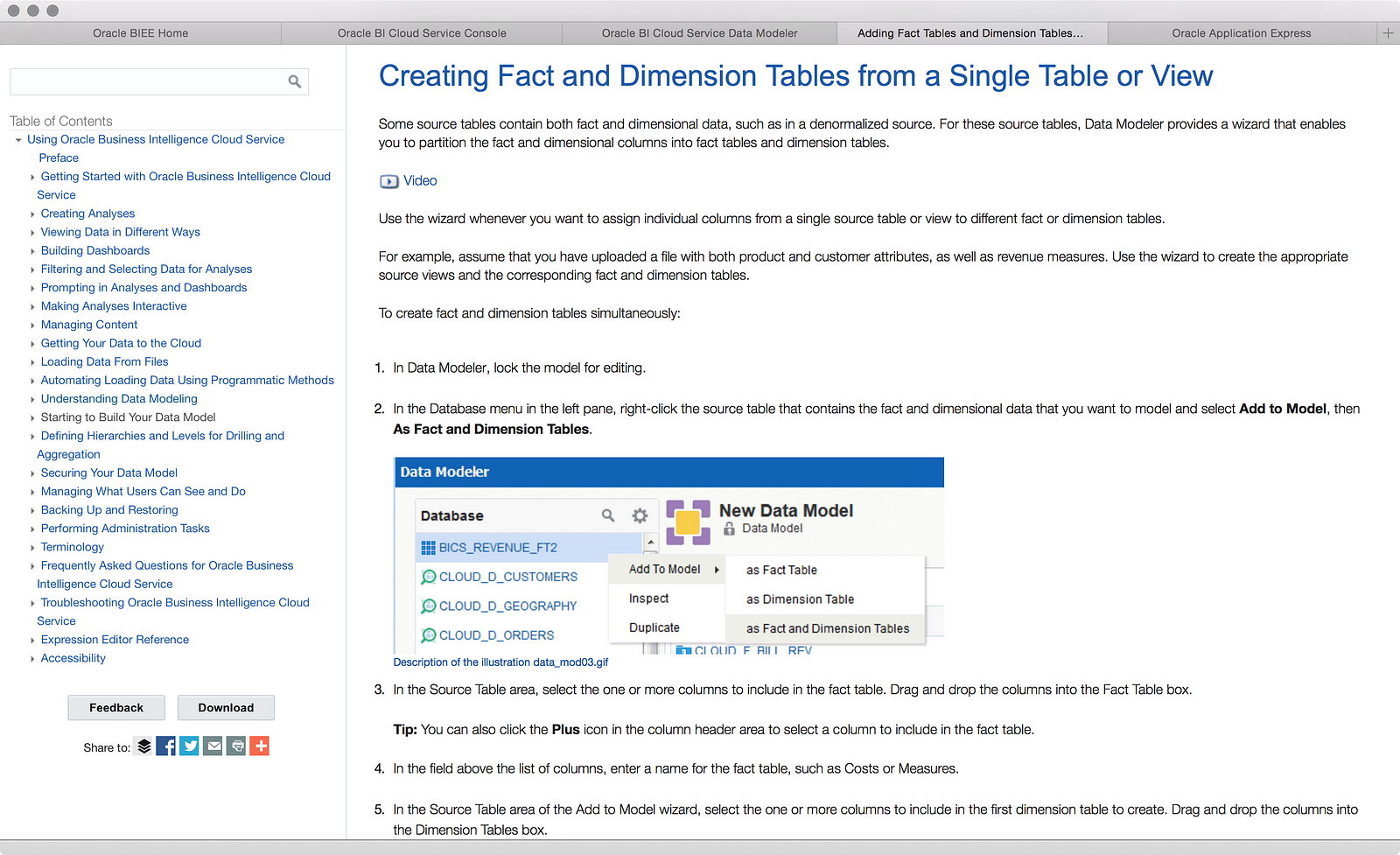Click the Download button
The width and height of the screenshot is (1400, 855).
click(226, 708)
